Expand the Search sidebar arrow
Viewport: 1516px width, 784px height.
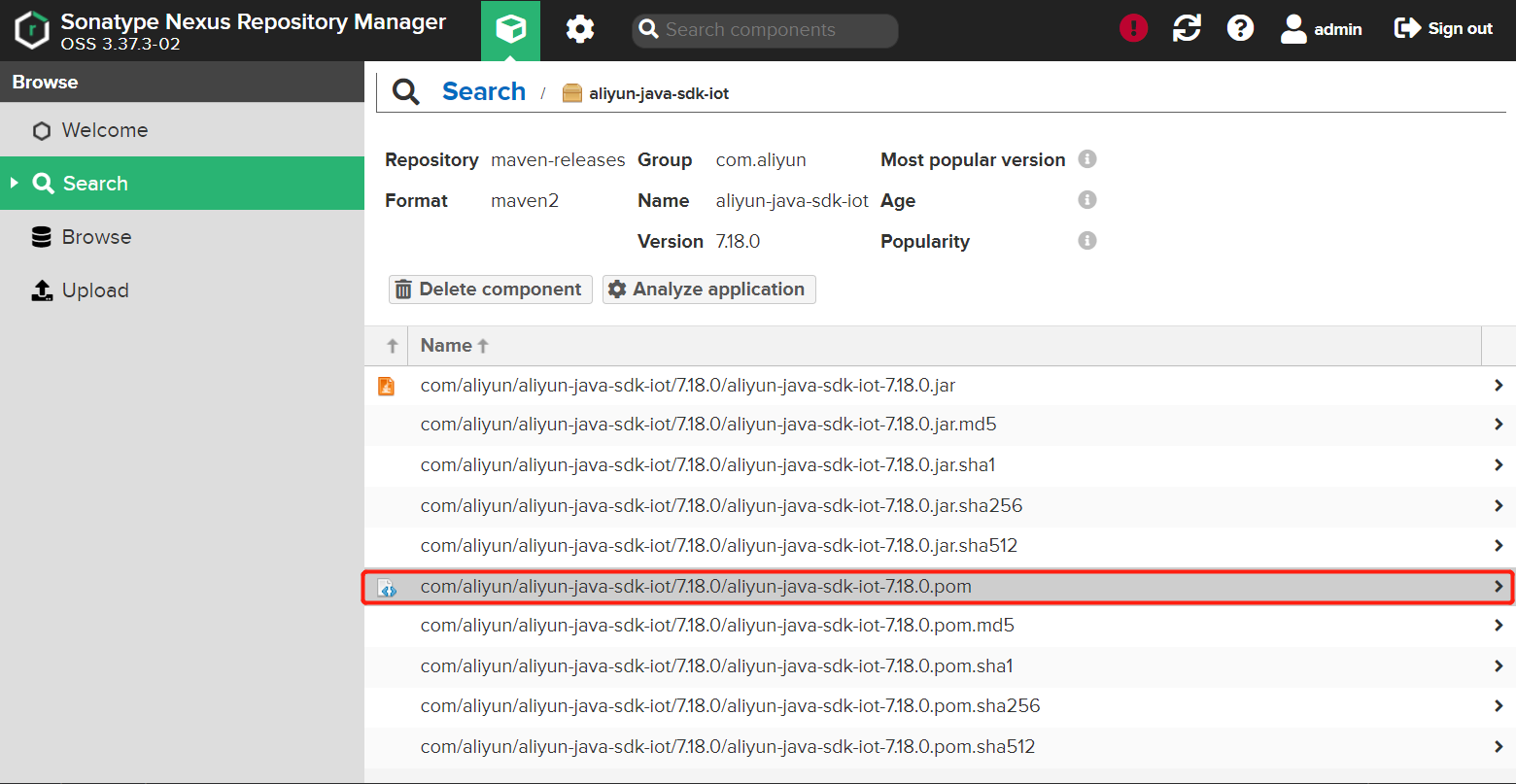[15, 183]
